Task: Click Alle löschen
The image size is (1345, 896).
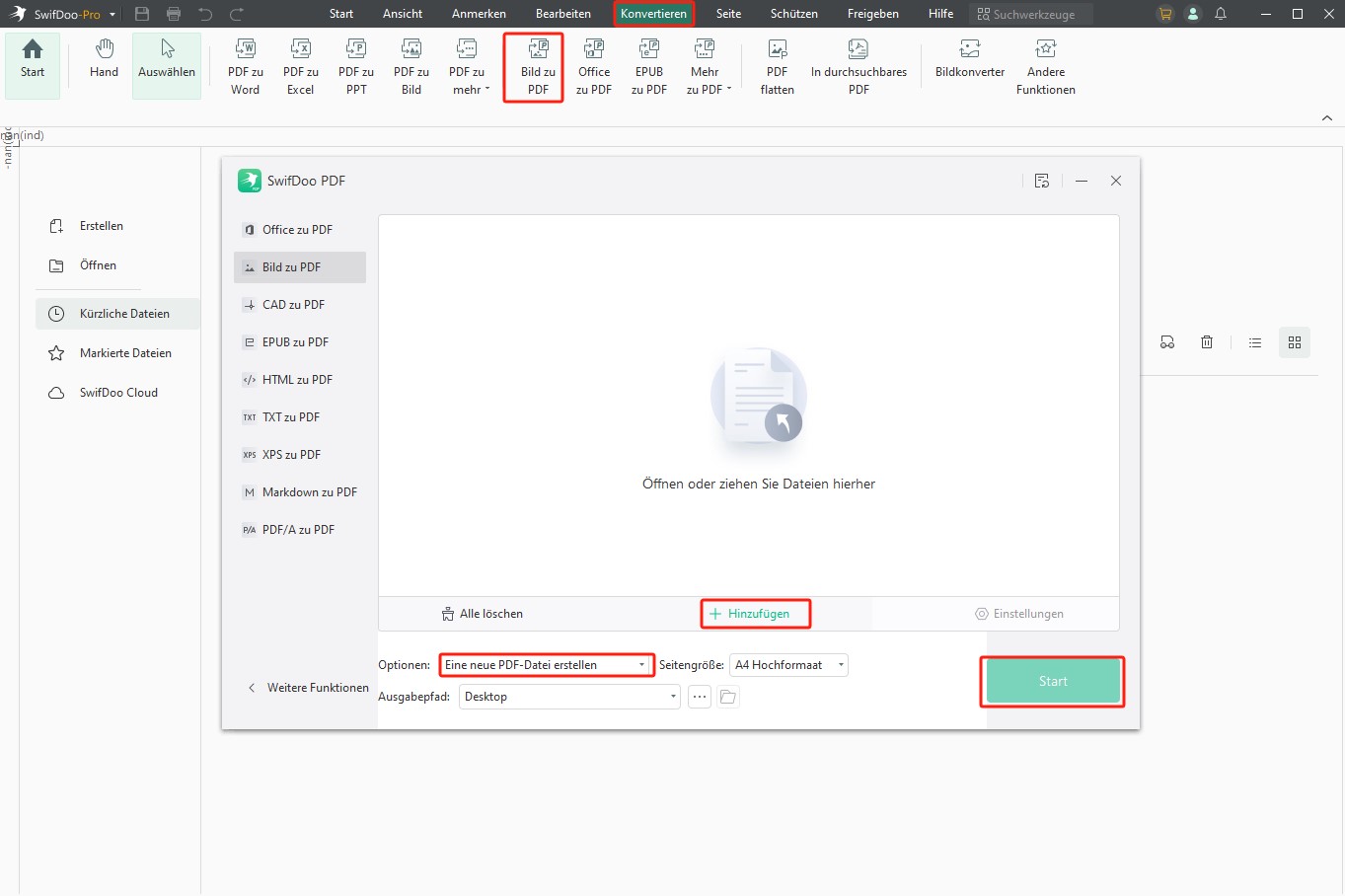Action: pyautogui.click(x=483, y=614)
